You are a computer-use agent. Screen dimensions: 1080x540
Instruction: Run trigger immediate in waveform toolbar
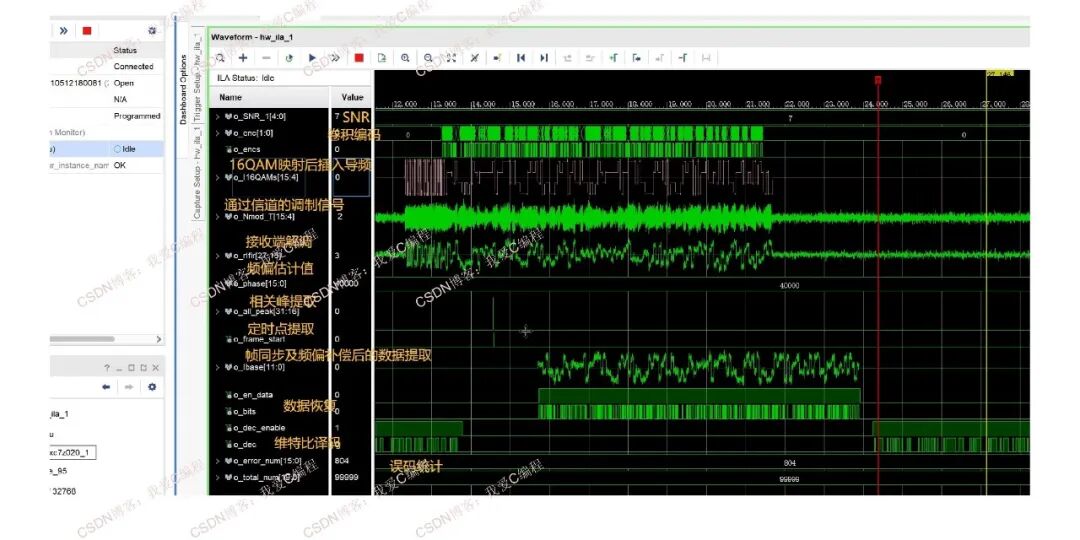point(335,58)
